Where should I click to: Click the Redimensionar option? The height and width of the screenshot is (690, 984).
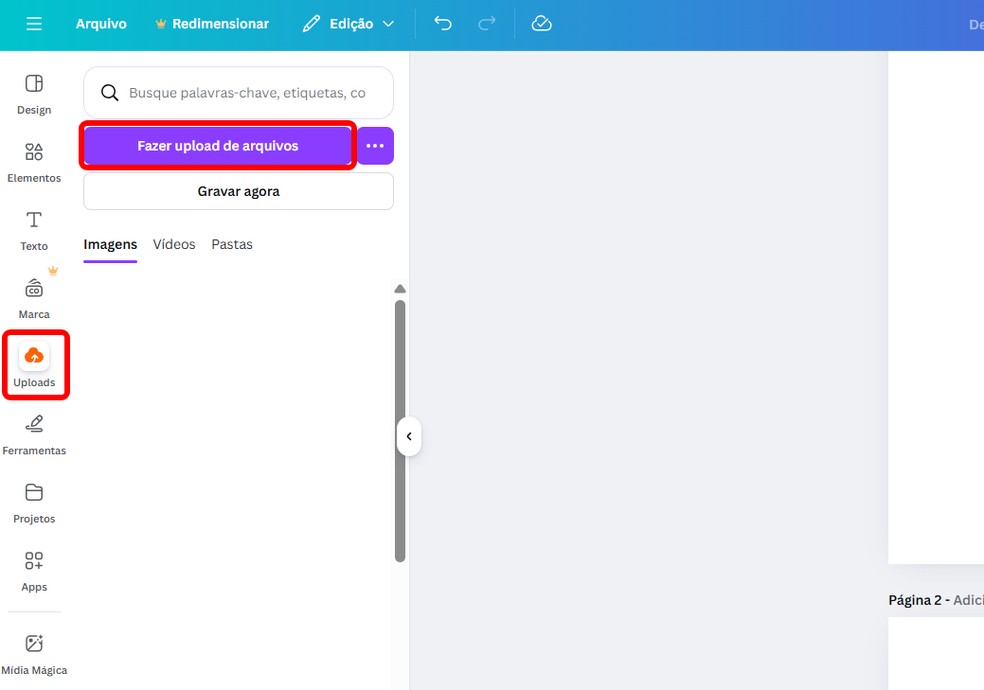click(212, 24)
